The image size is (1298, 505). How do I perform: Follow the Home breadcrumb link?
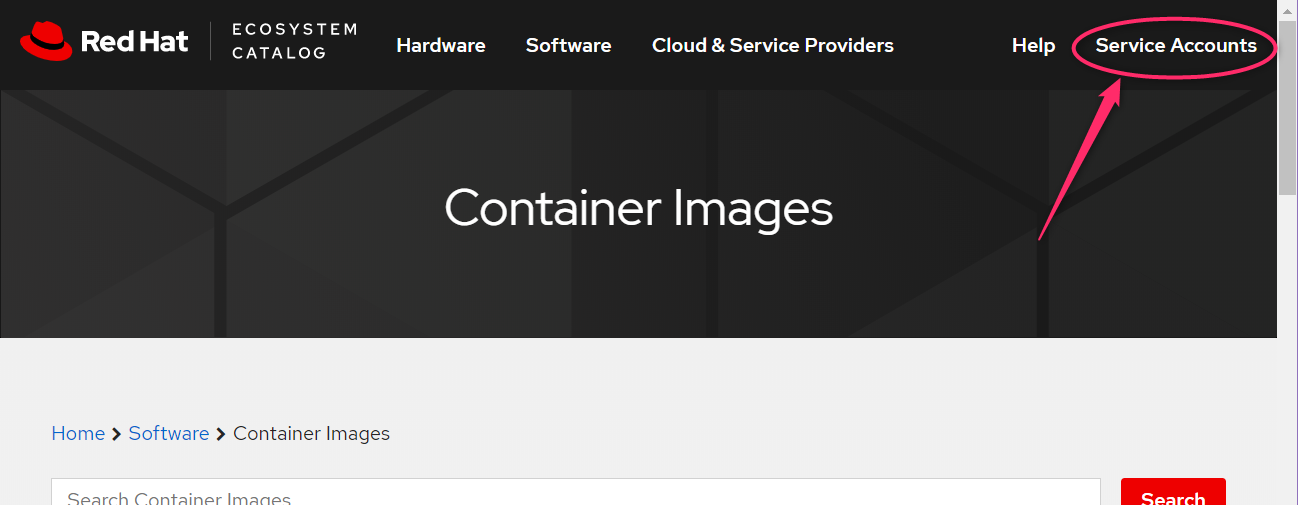tap(78, 433)
